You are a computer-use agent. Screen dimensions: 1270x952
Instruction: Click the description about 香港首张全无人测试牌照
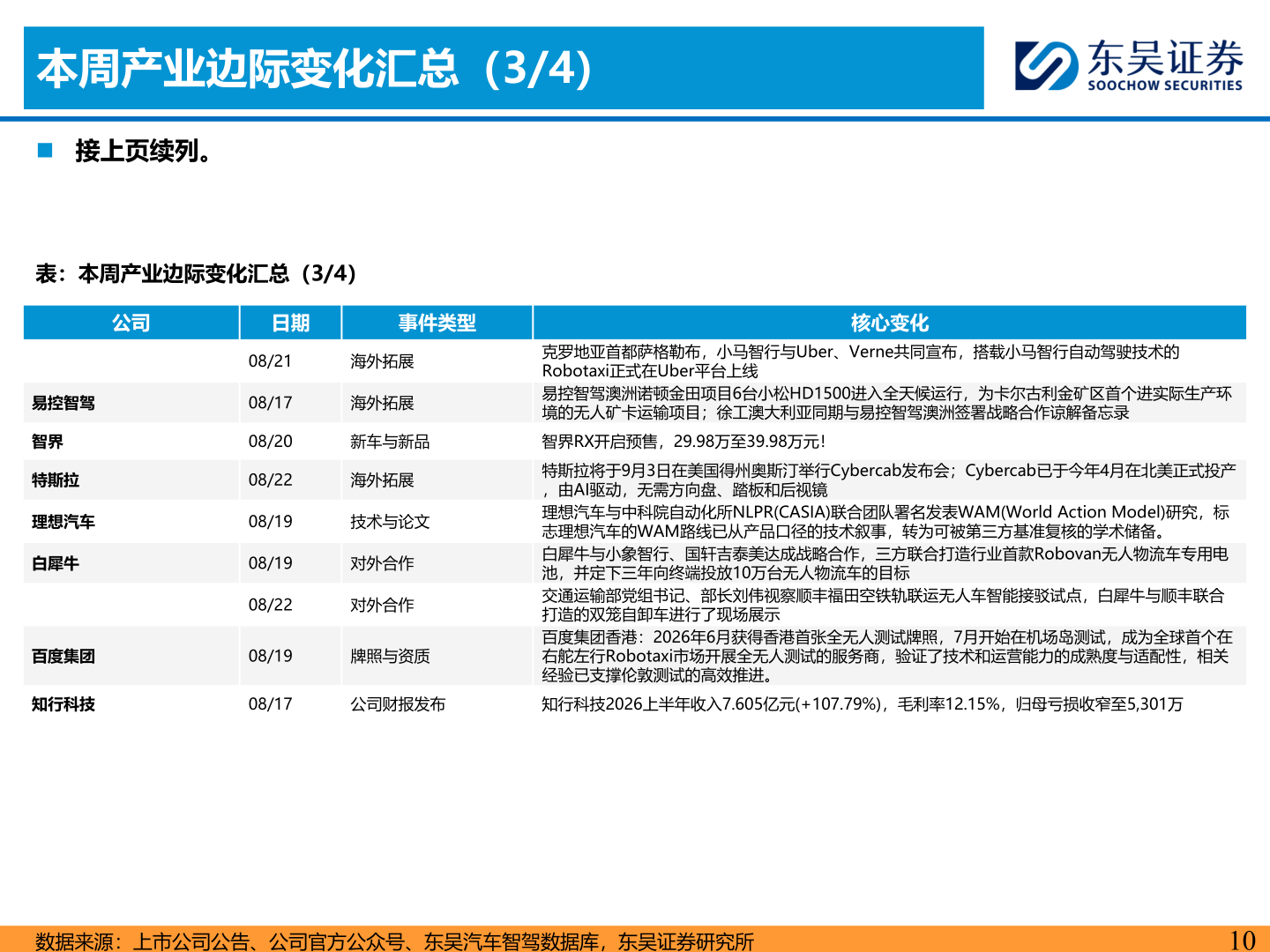coord(887,656)
